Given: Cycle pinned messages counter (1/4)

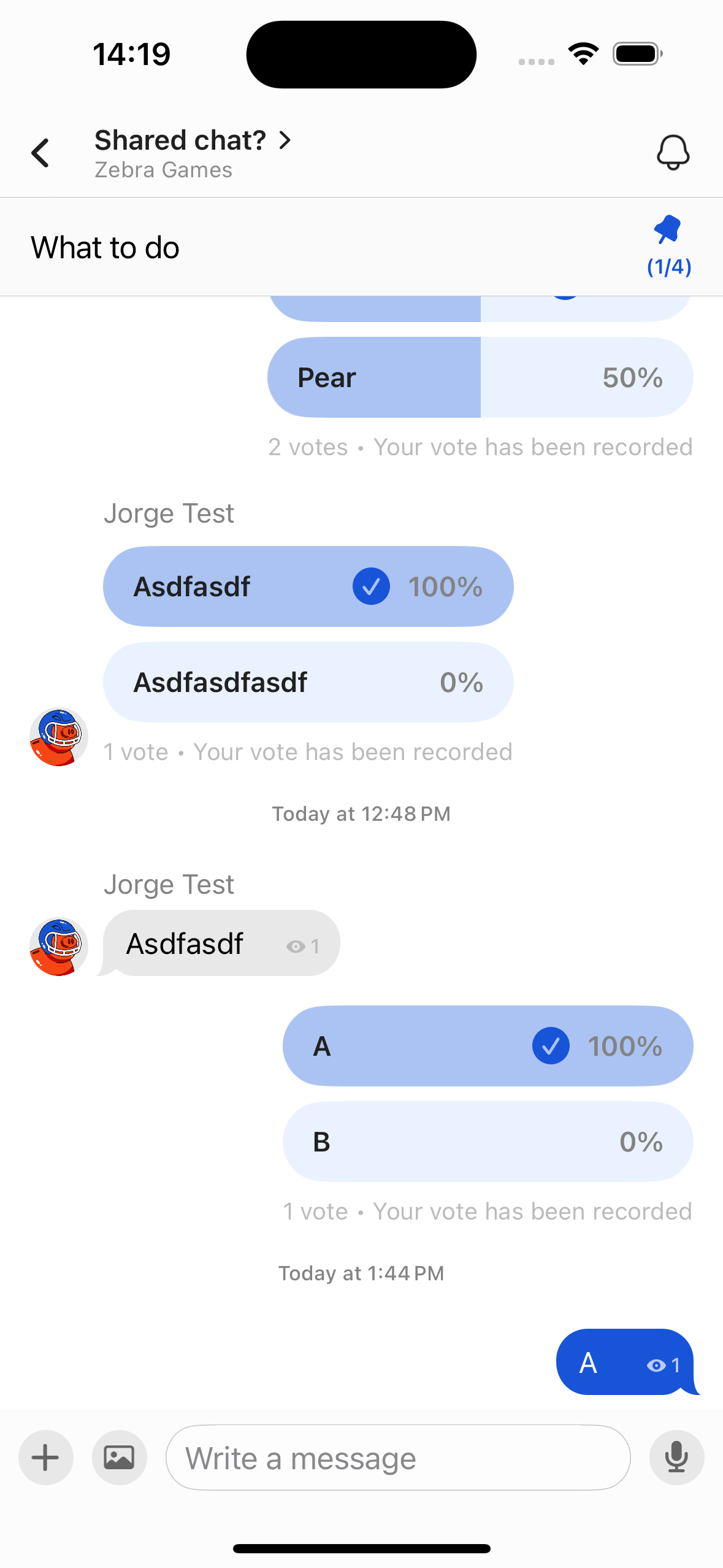Looking at the screenshot, I should (x=669, y=267).
